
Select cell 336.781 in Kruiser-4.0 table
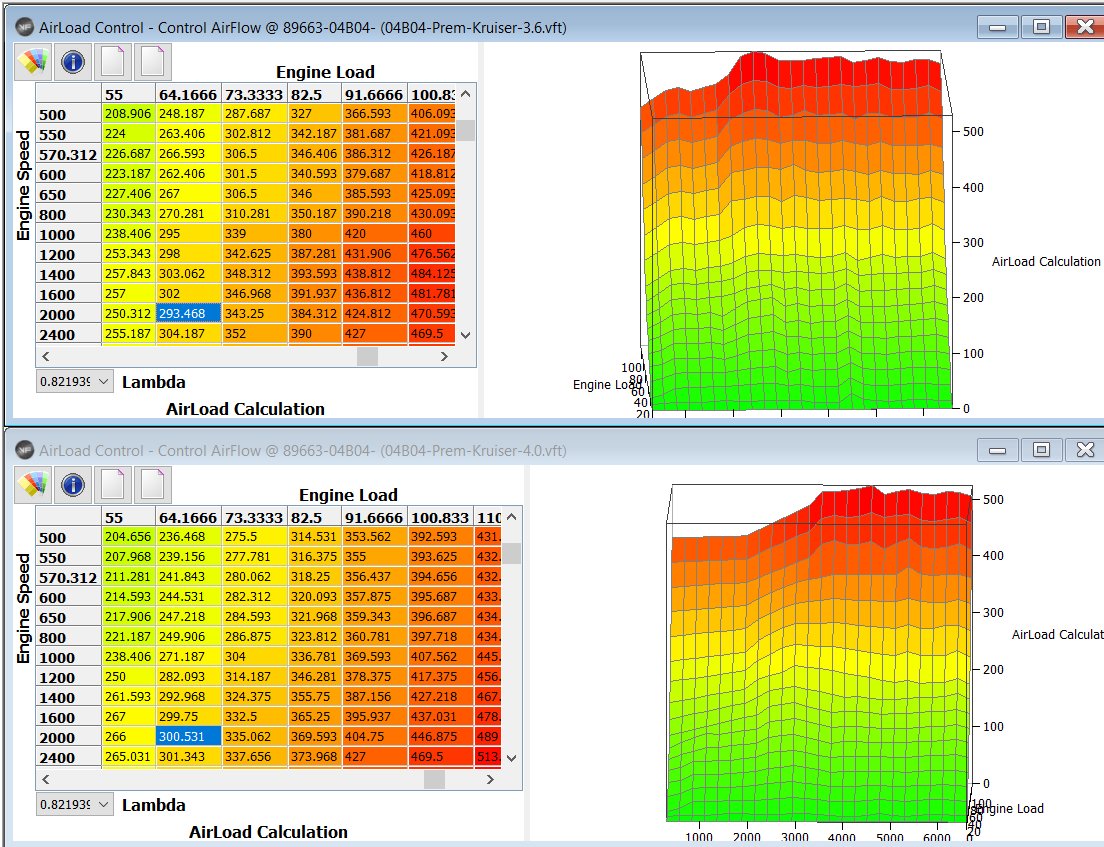[315, 656]
